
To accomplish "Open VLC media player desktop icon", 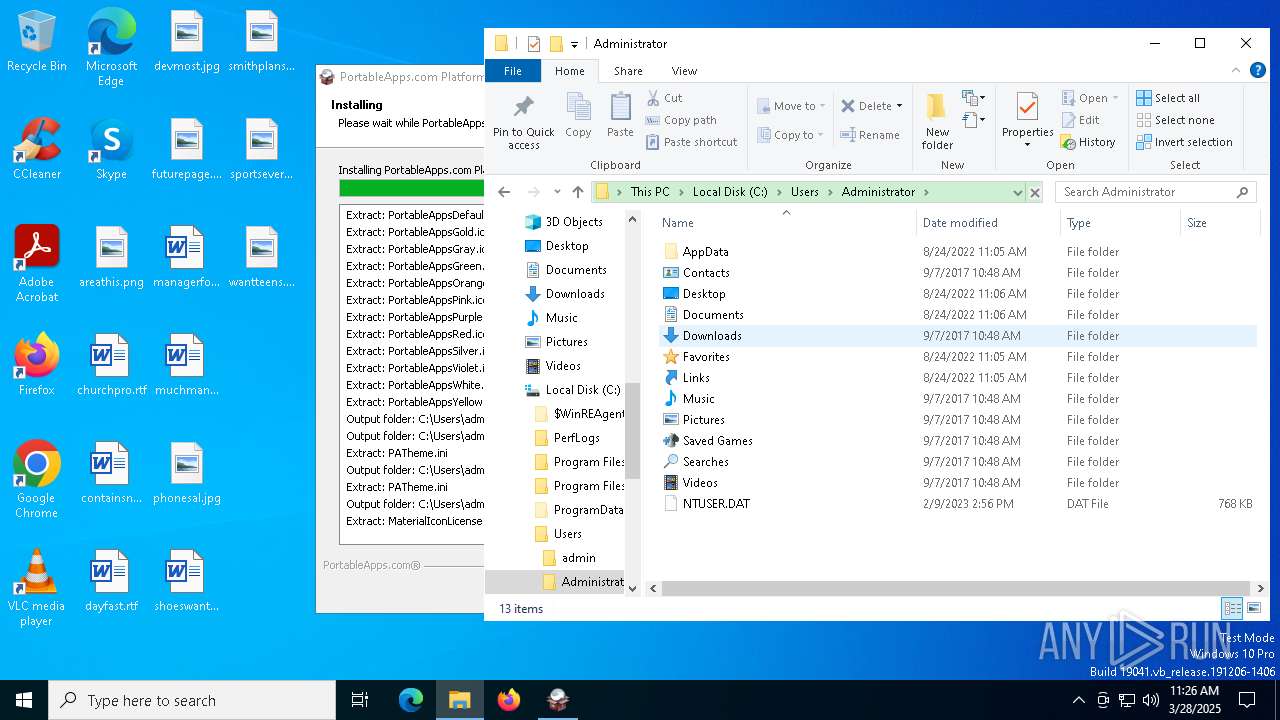I will (36, 588).
